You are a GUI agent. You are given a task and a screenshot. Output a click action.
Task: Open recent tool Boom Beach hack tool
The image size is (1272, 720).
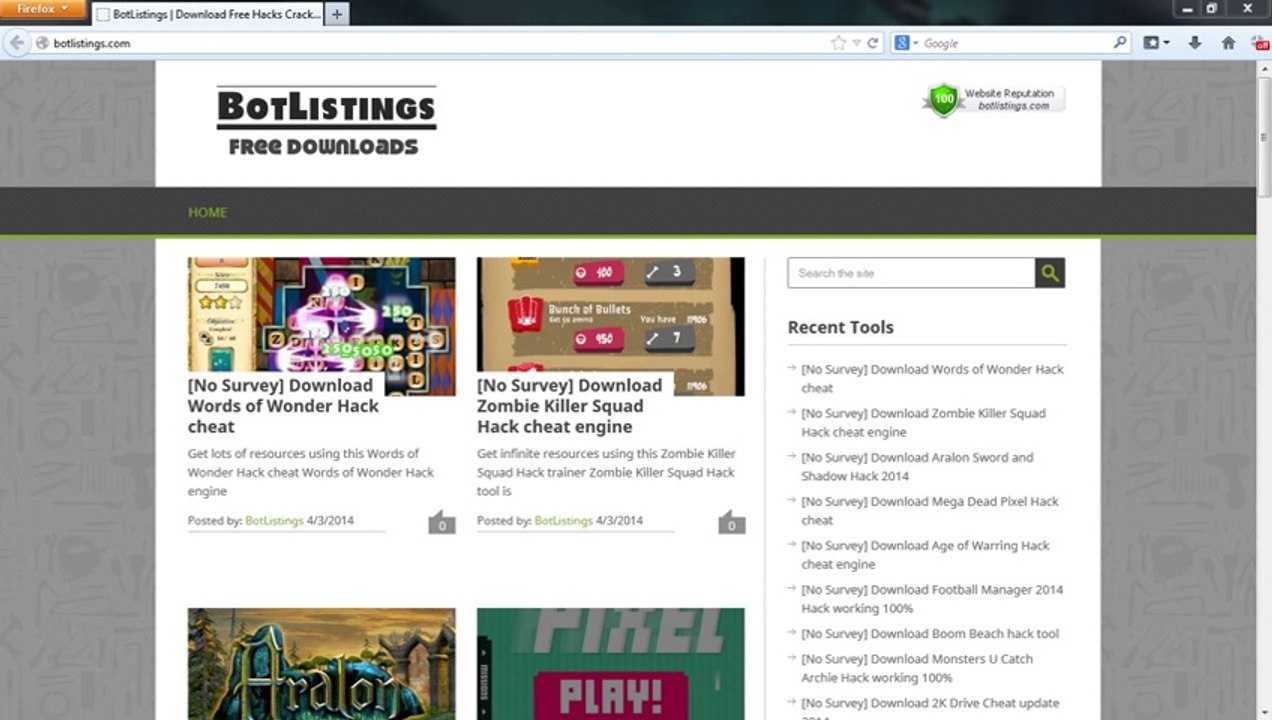(930, 633)
